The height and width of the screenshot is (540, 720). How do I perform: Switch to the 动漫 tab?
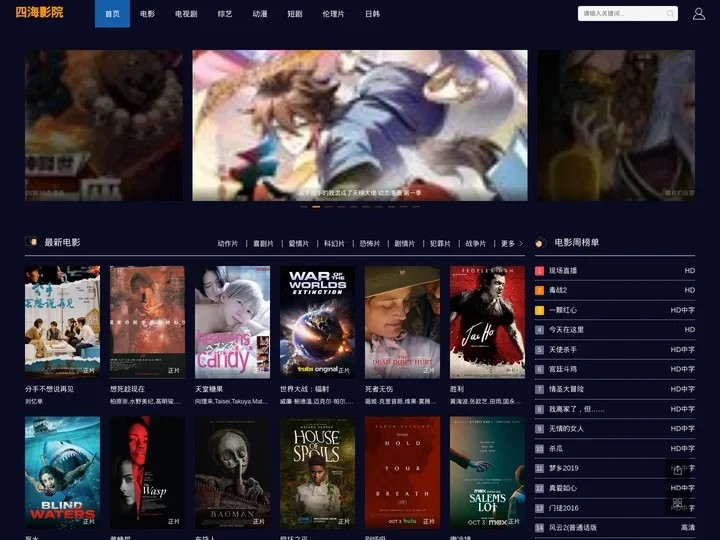tap(259, 14)
